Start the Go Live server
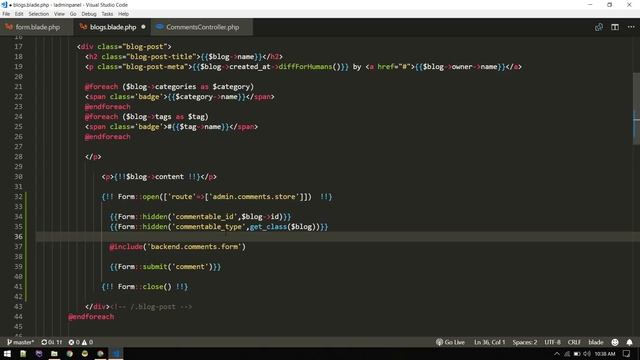 pos(450,342)
